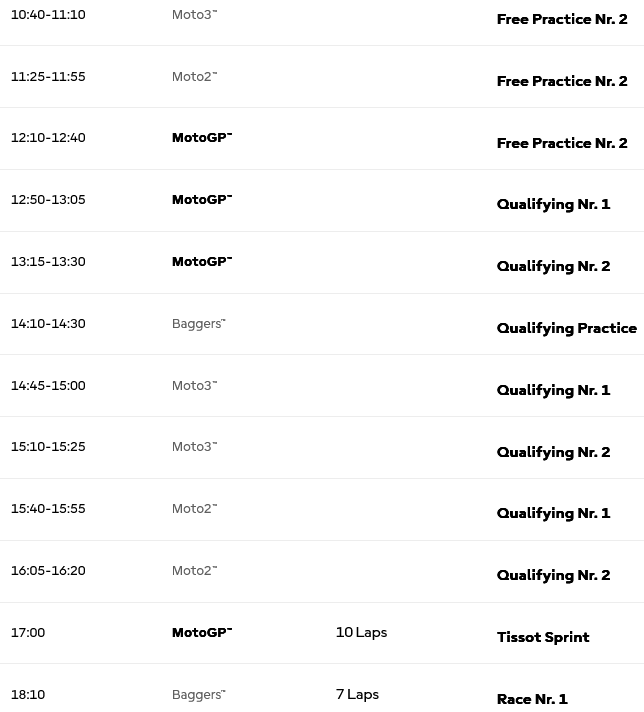
Task: Click the Baggers class label at 14:10-14:30
Action: tap(198, 324)
